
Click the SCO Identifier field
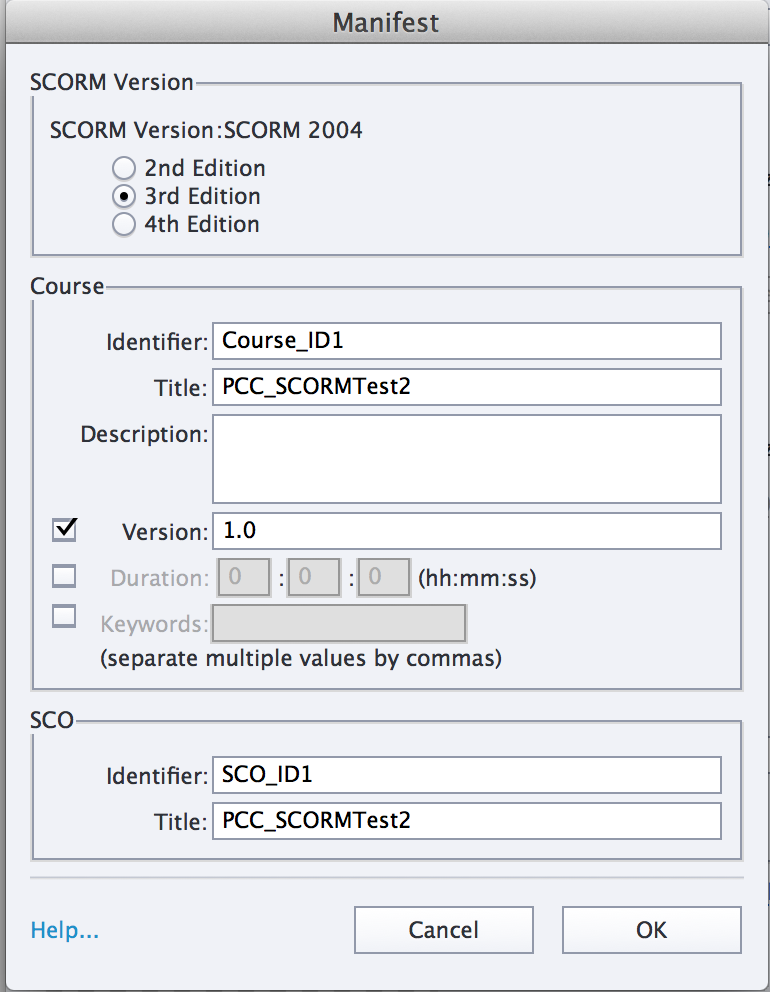pyautogui.click(x=466, y=775)
